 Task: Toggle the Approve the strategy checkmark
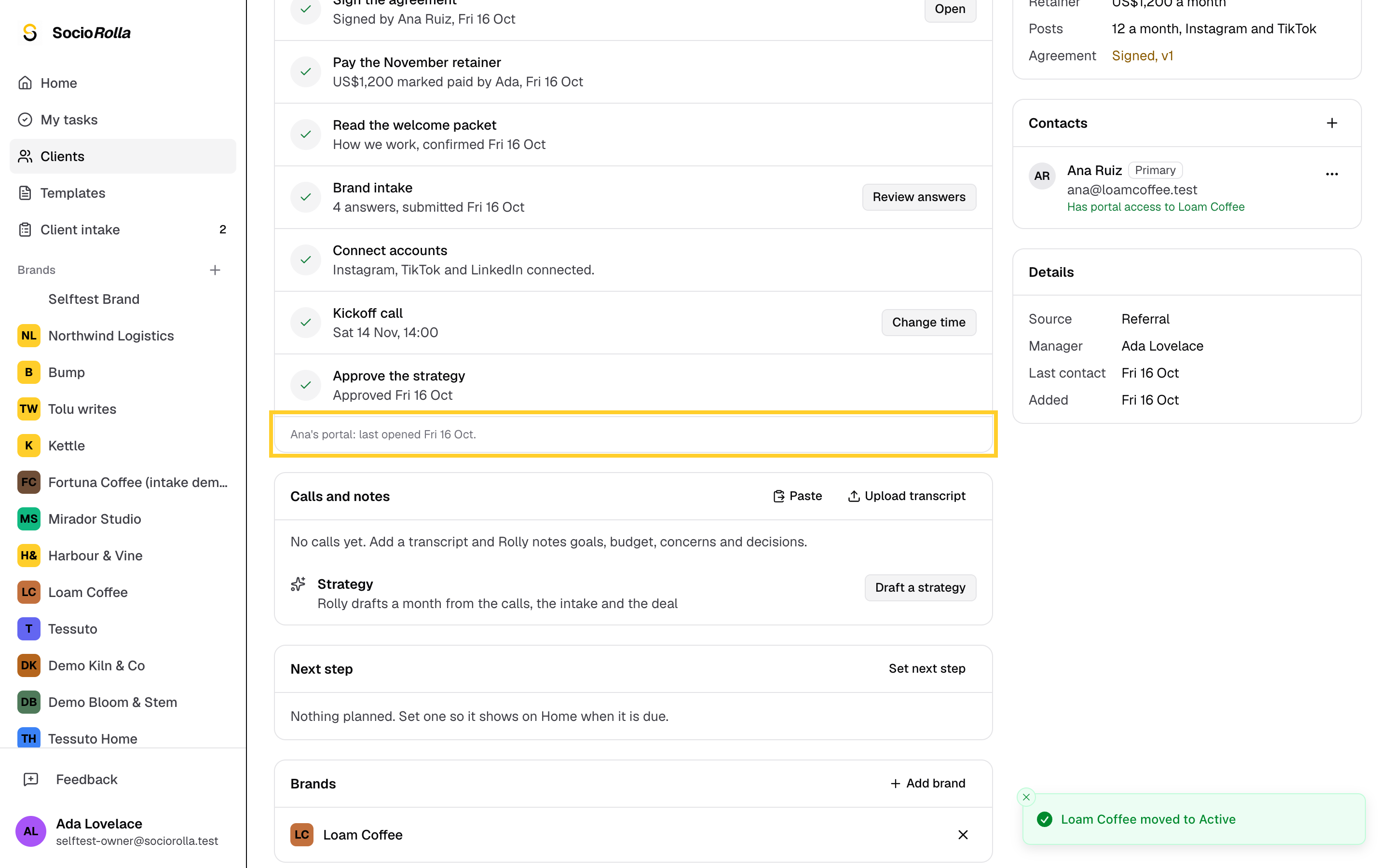click(305, 385)
